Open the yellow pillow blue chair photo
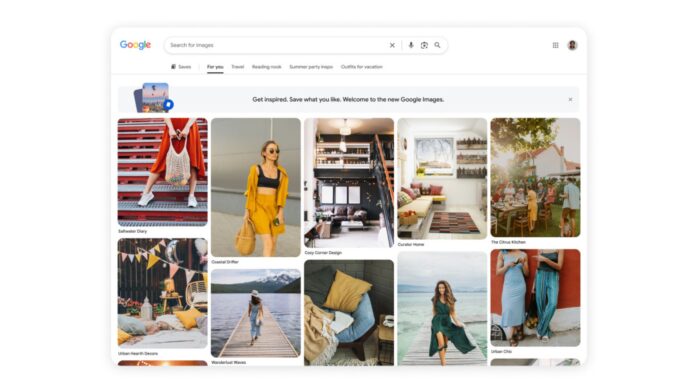This screenshot has width=696, height=392. [x=349, y=313]
